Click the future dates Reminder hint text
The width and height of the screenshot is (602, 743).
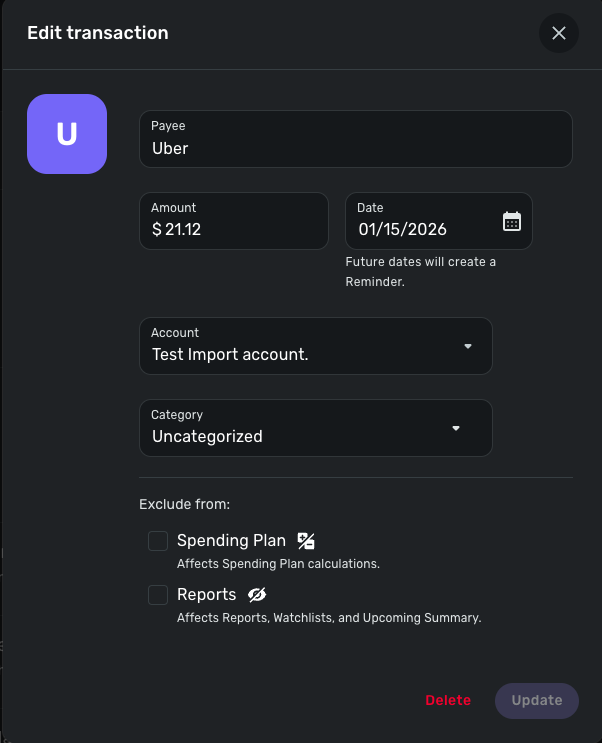click(x=420, y=272)
